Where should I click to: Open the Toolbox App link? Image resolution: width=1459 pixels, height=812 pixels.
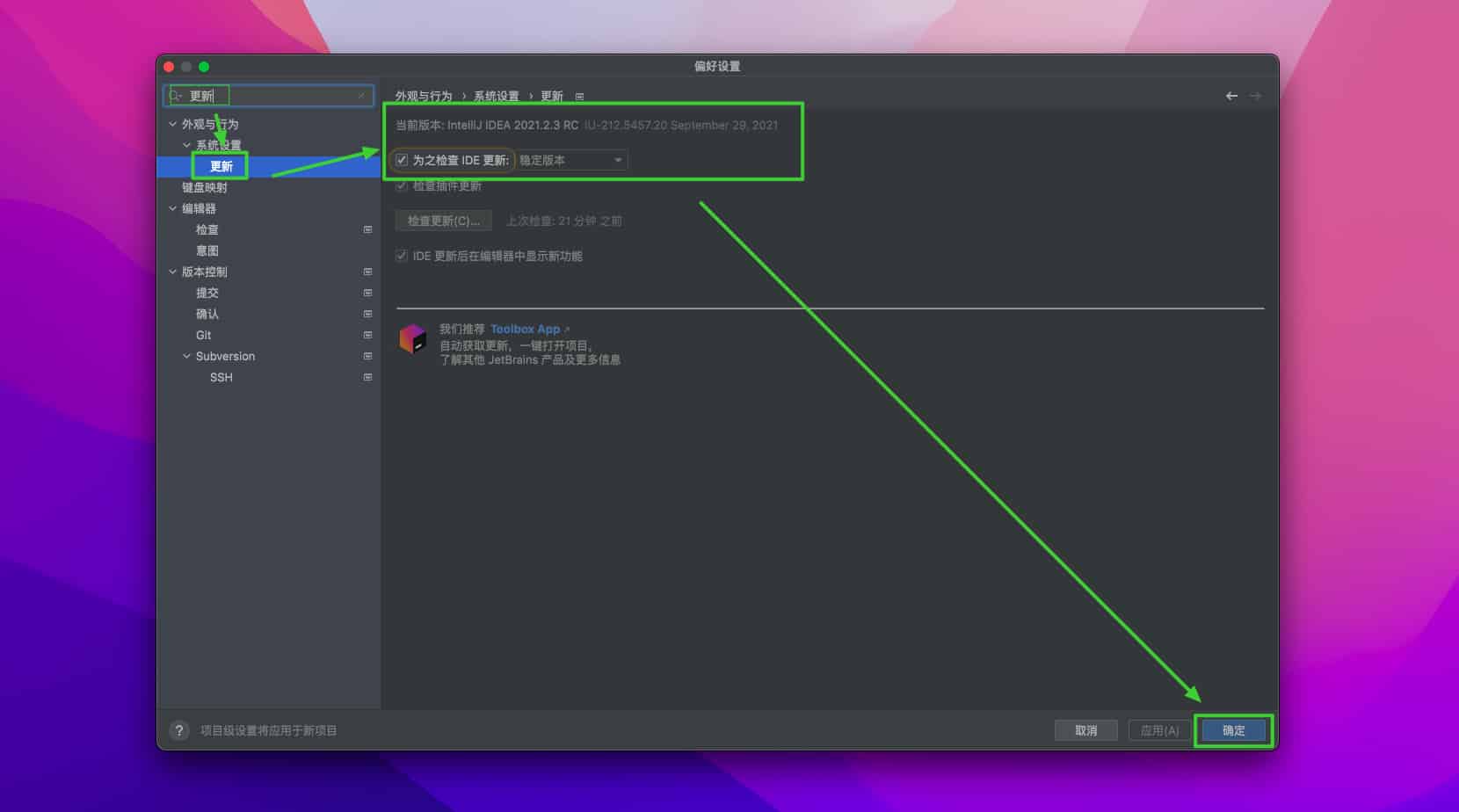point(525,329)
